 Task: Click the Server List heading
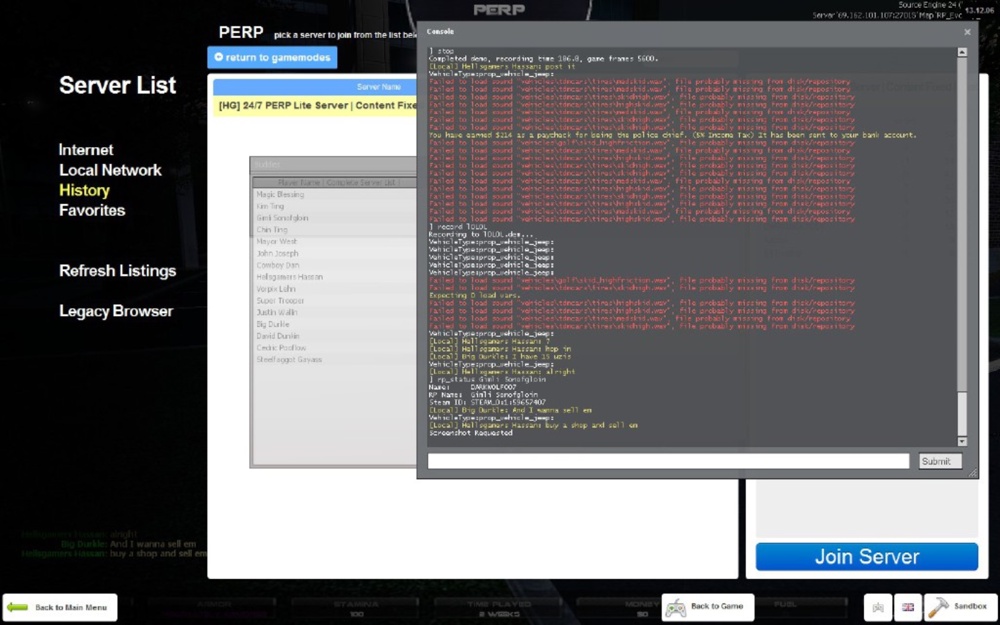117,85
